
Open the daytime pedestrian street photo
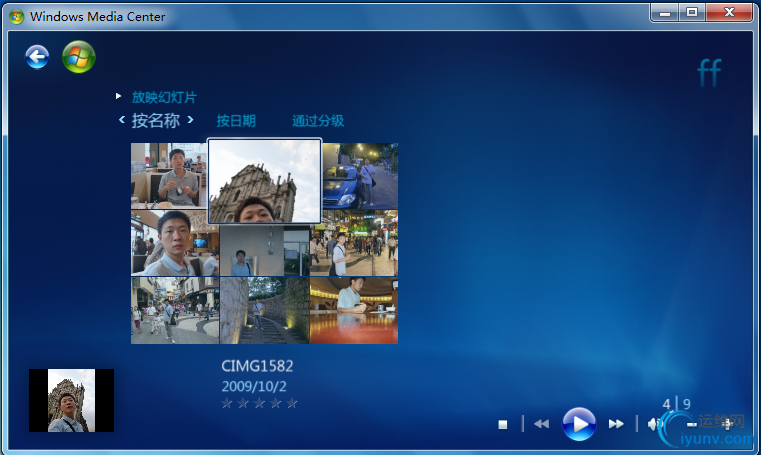click(x=175, y=310)
